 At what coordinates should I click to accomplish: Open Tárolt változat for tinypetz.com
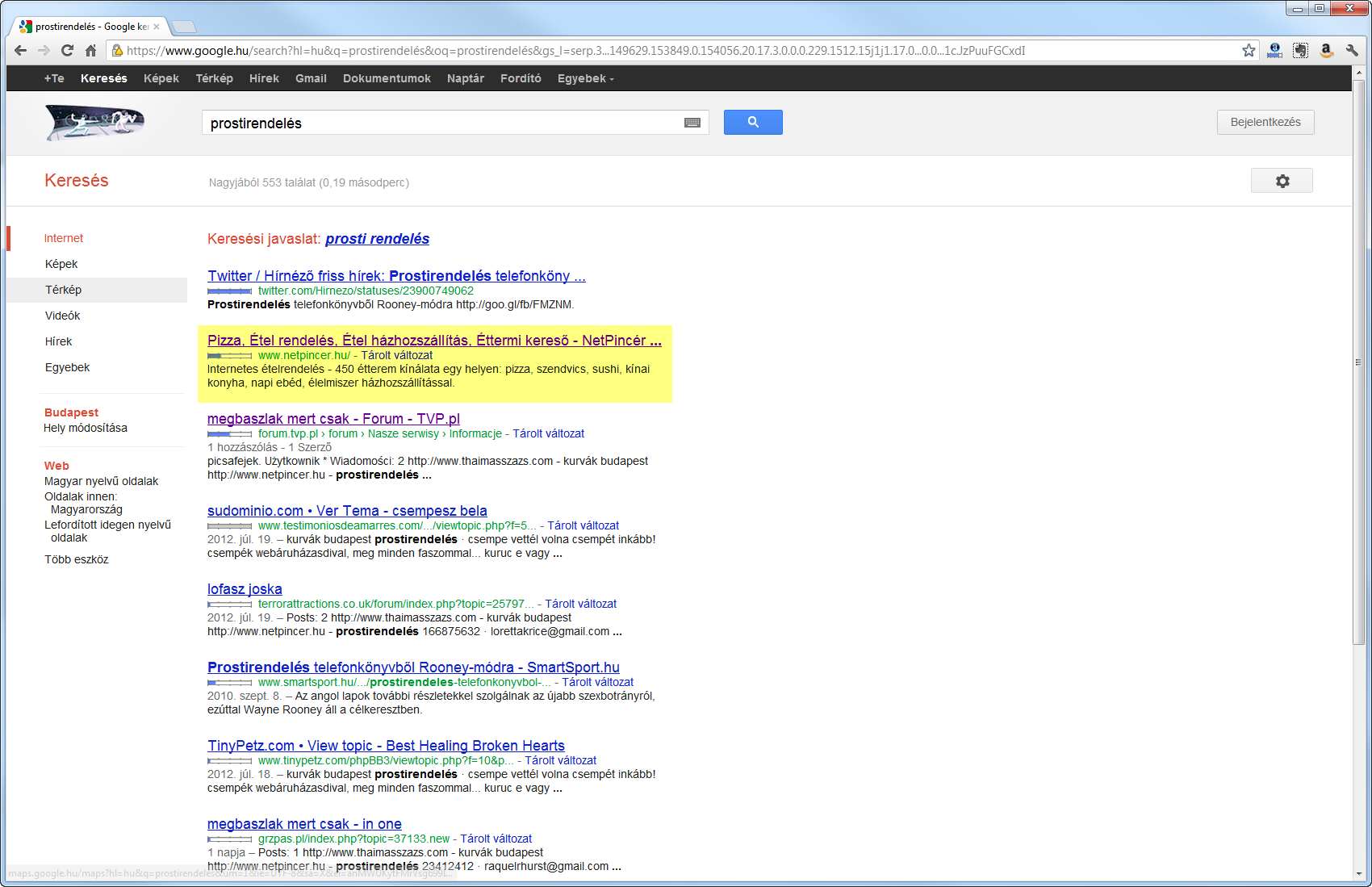pos(560,760)
